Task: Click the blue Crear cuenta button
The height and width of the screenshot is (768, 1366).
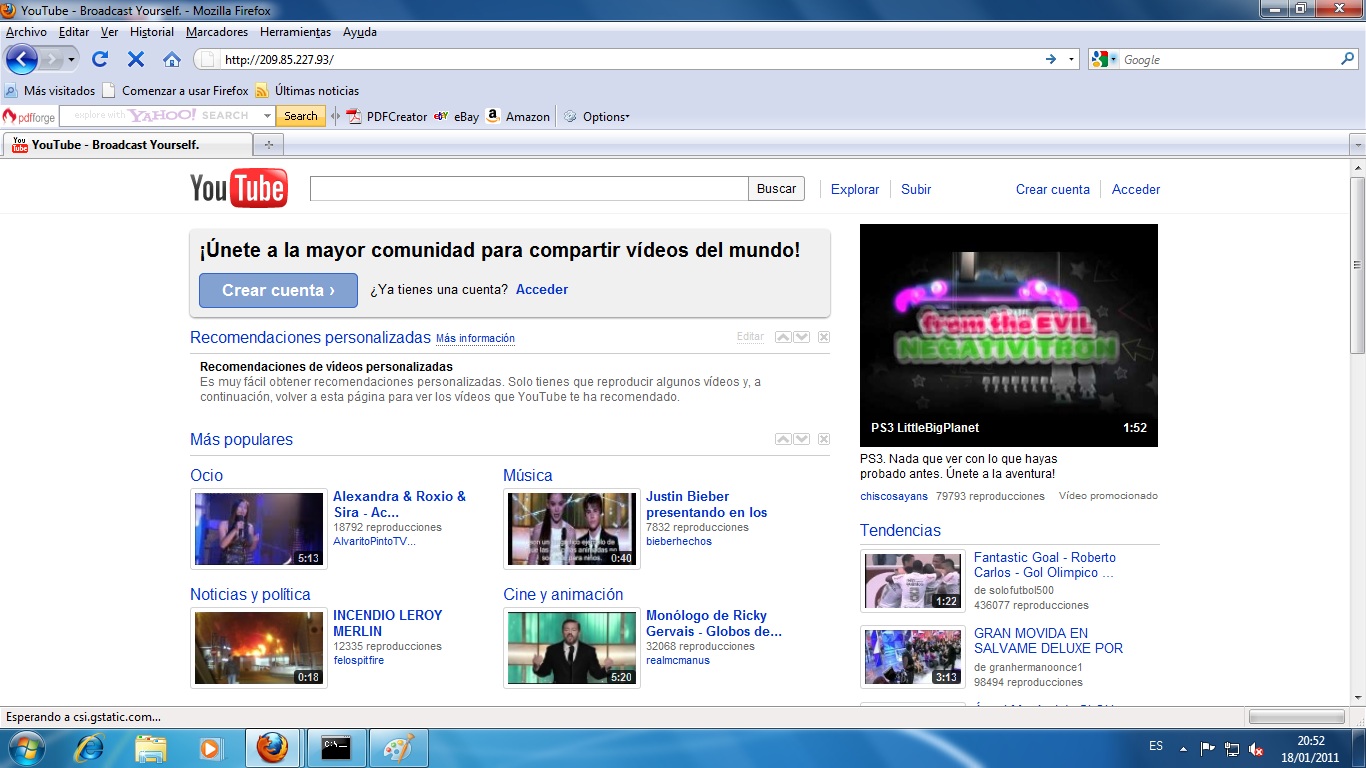Action: [278, 290]
